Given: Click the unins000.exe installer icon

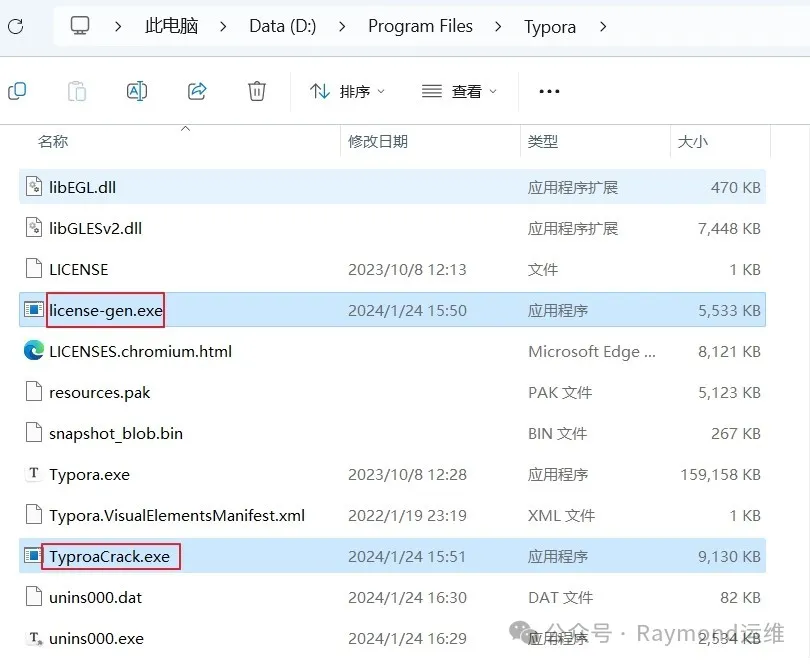Looking at the screenshot, I should pyautogui.click(x=35, y=638).
